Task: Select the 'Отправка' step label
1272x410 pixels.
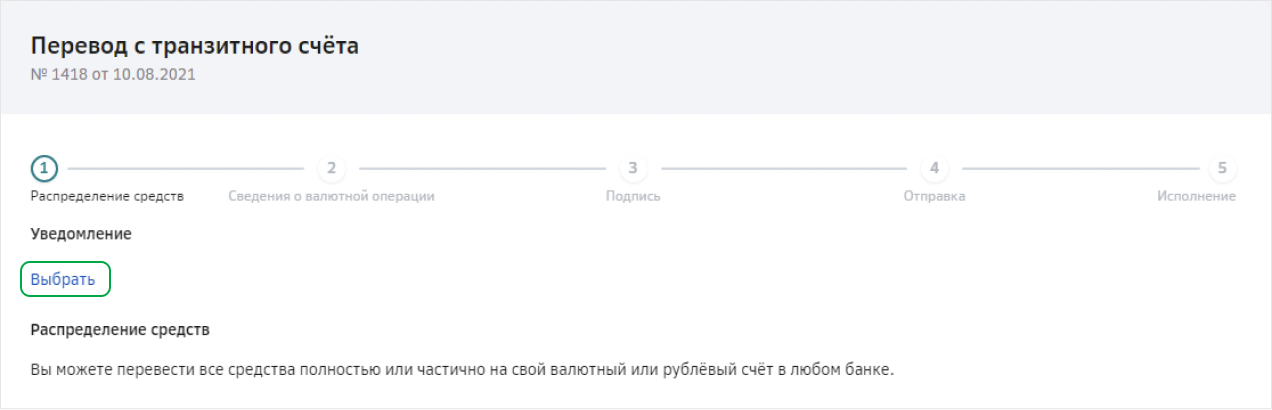Action: (934, 196)
